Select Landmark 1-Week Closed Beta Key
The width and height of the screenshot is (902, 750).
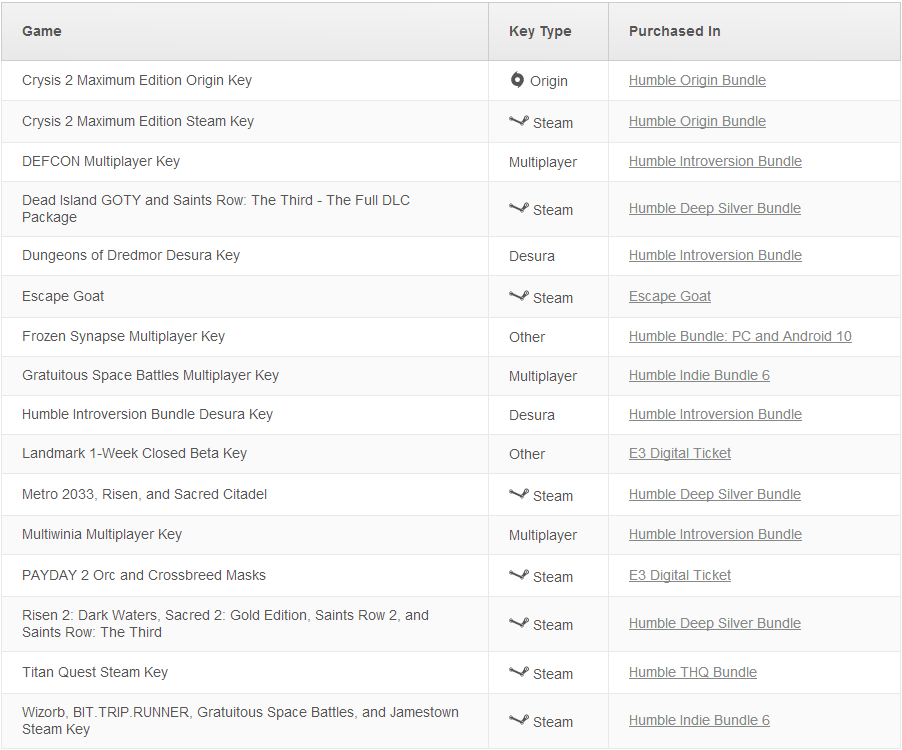134,453
